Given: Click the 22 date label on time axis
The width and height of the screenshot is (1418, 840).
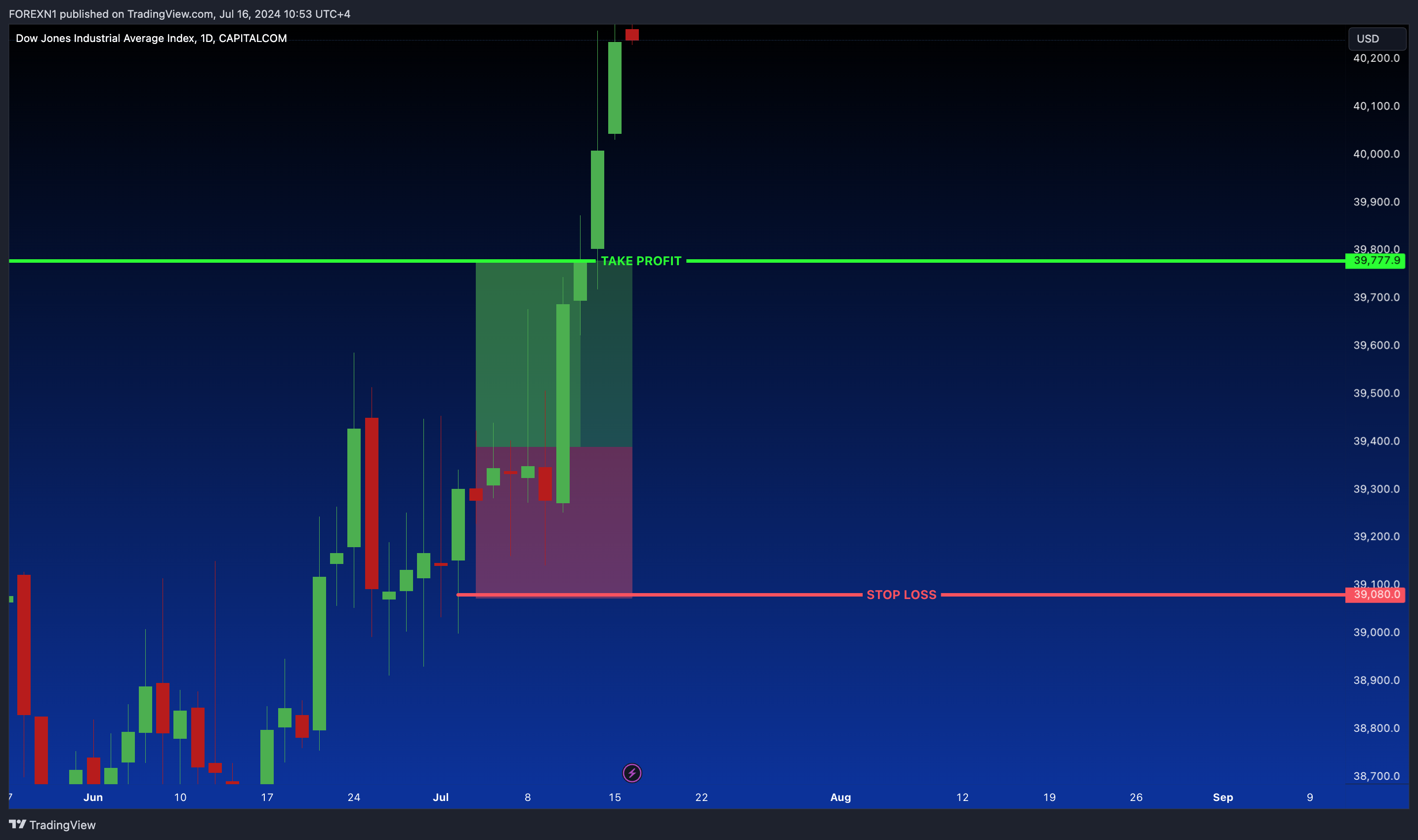Looking at the screenshot, I should 701,797.
